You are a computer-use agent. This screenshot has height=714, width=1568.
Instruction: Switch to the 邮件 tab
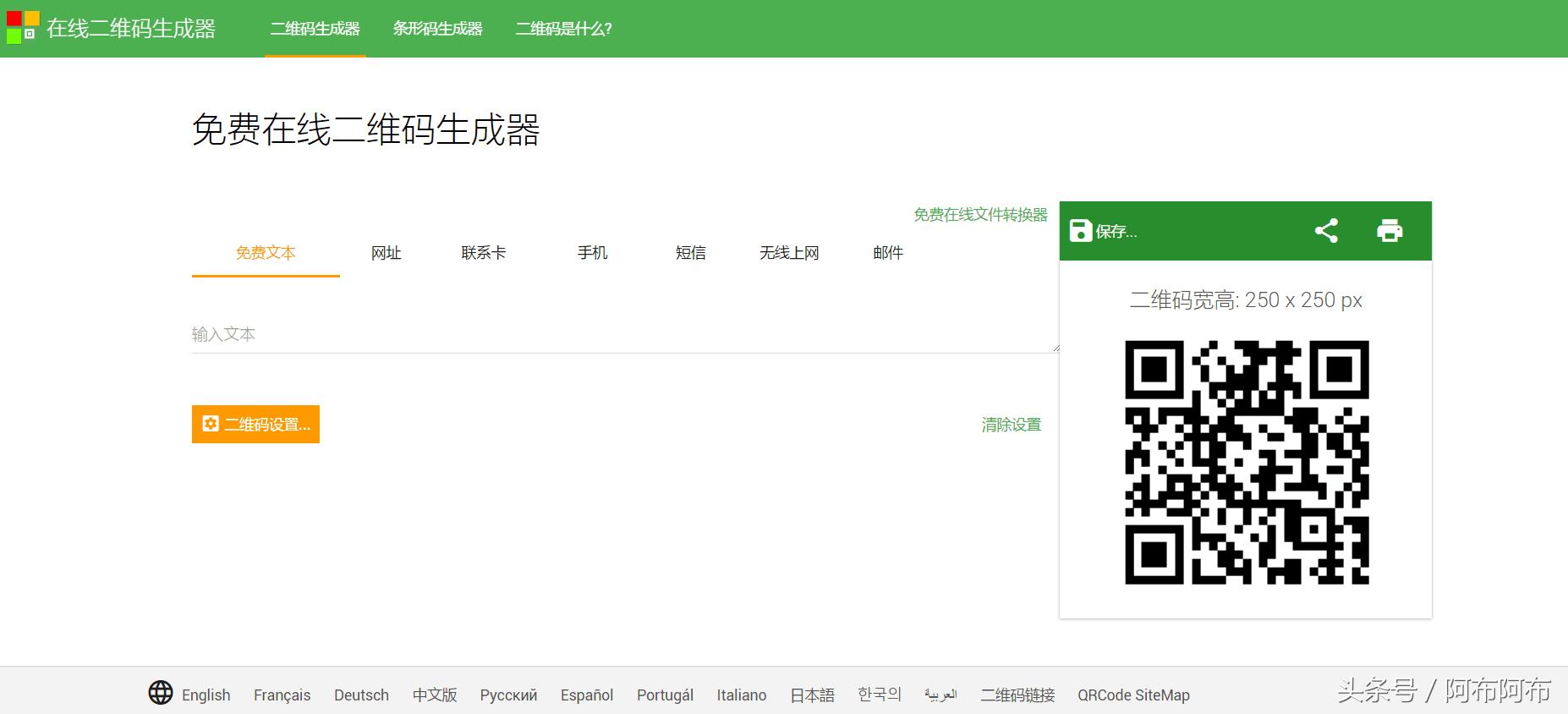888,253
